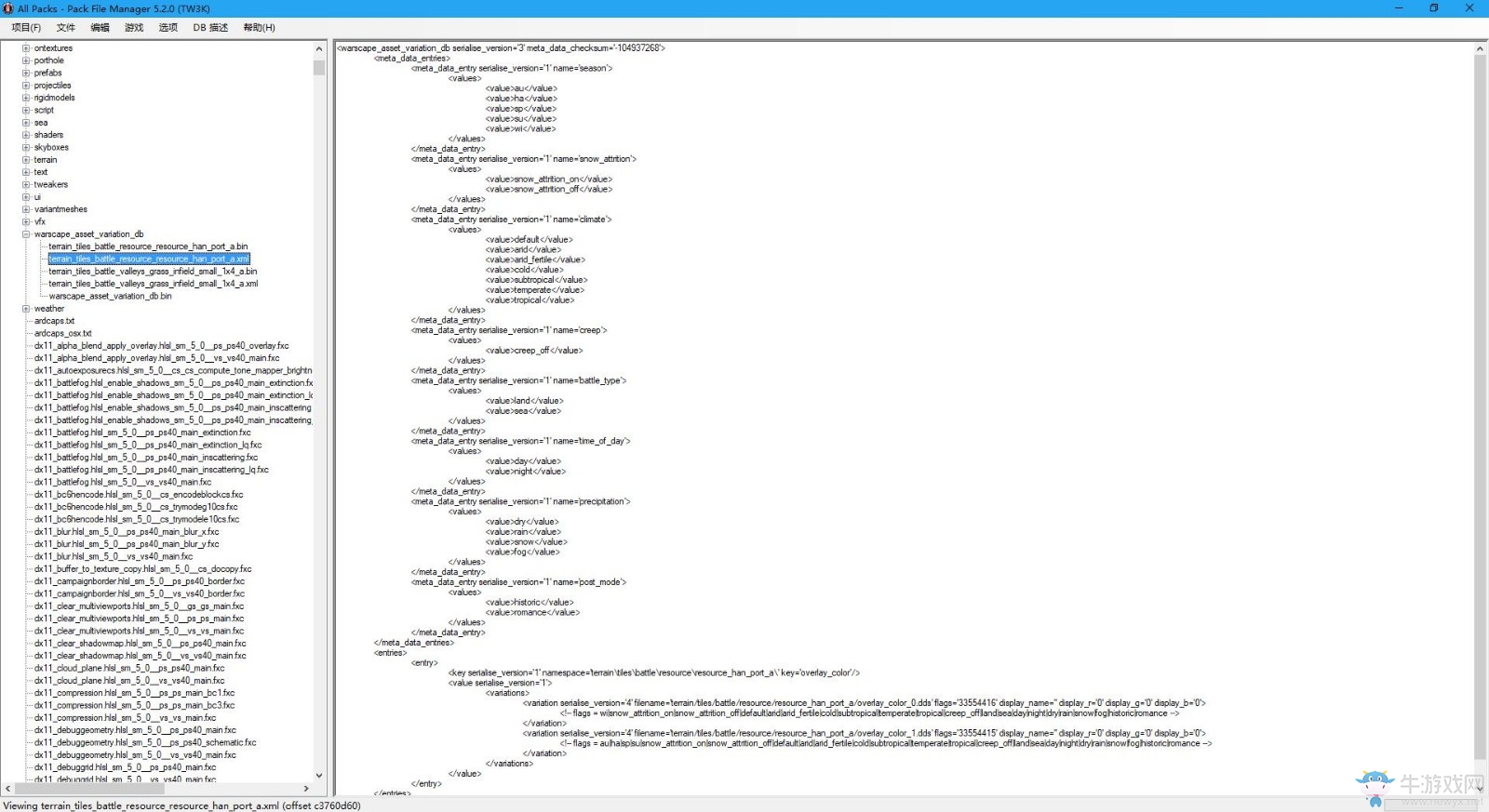Click the value romance line
The image size is (1489, 812).
click(532, 612)
